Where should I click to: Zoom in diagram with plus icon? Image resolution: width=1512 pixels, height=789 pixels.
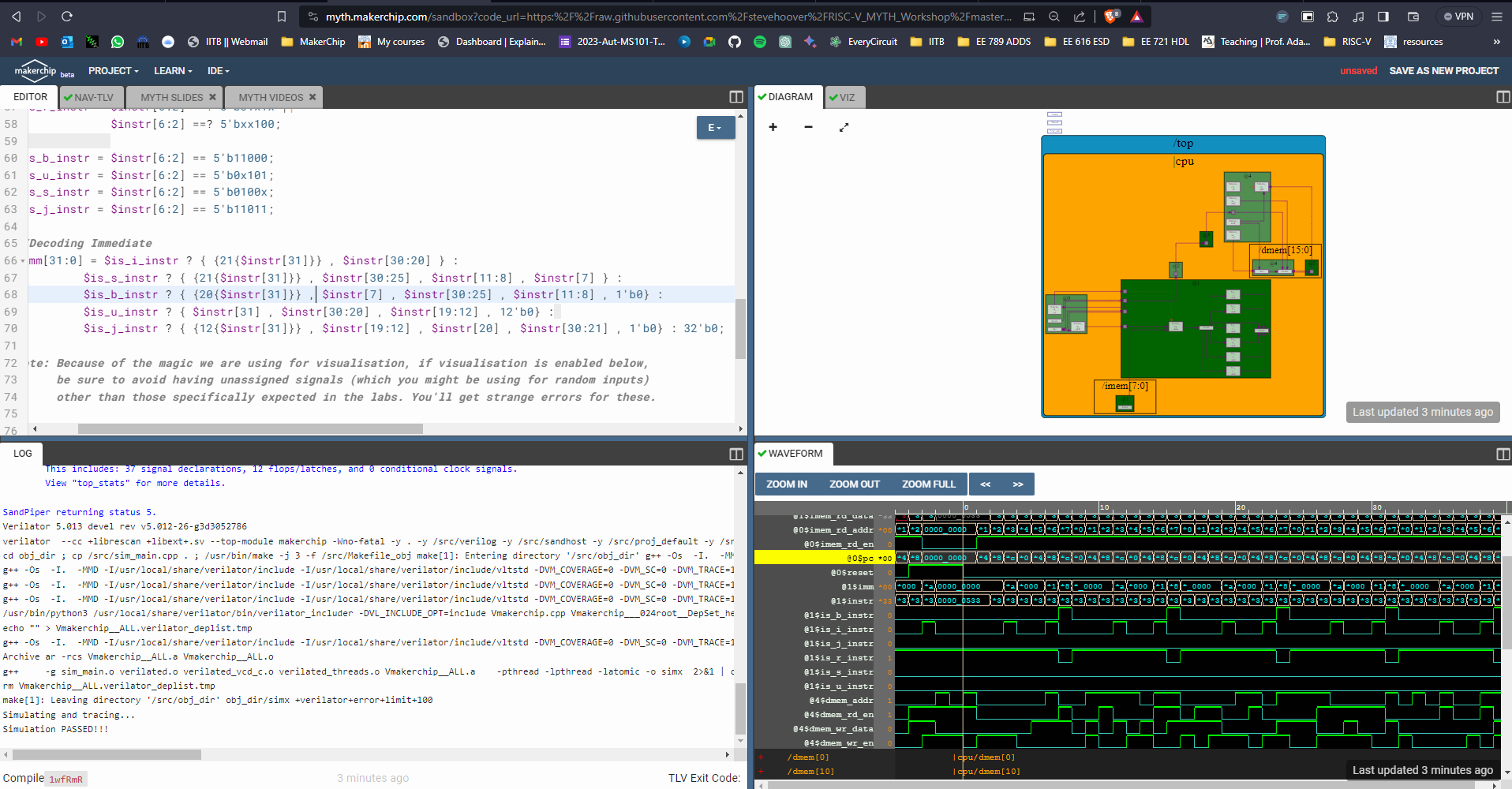(773, 127)
